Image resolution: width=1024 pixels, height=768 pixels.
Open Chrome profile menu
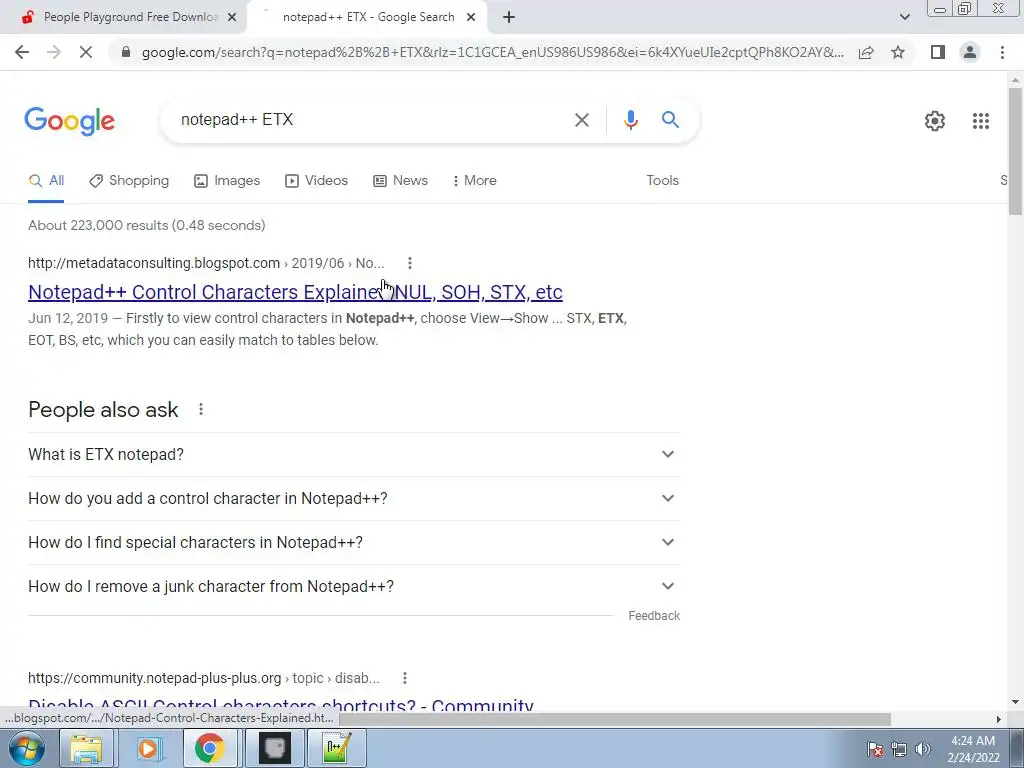[x=970, y=52]
